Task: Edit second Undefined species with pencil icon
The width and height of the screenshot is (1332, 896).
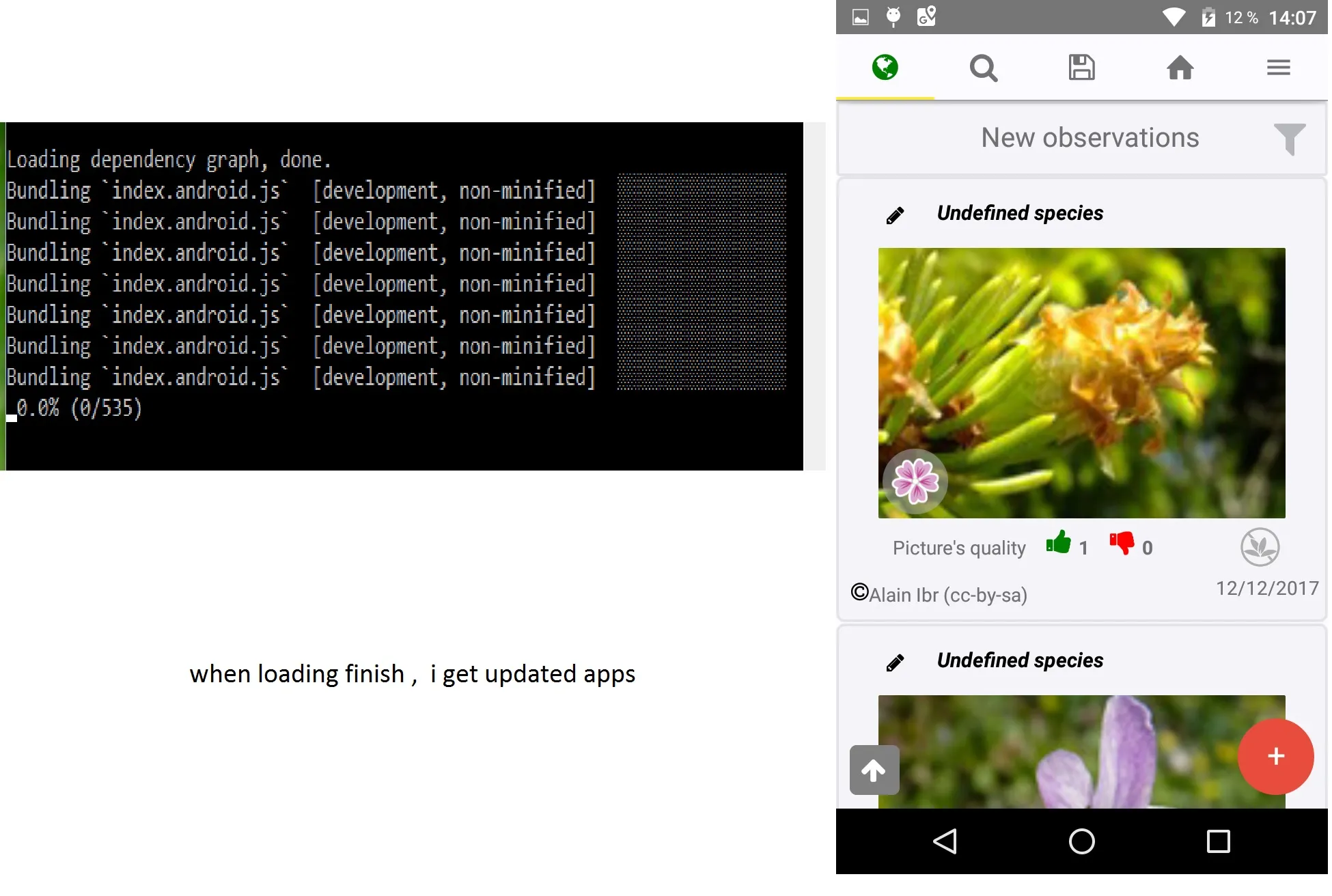Action: [895, 662]
